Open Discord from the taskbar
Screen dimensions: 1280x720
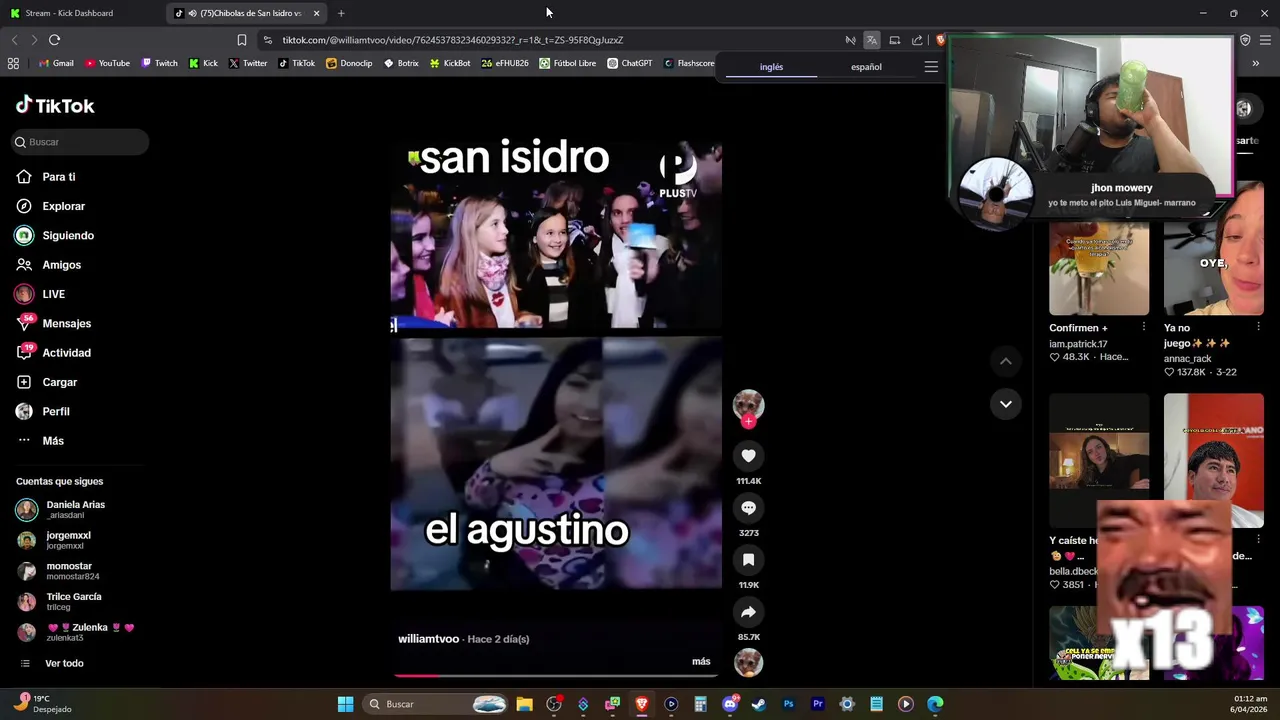[730, 704]
